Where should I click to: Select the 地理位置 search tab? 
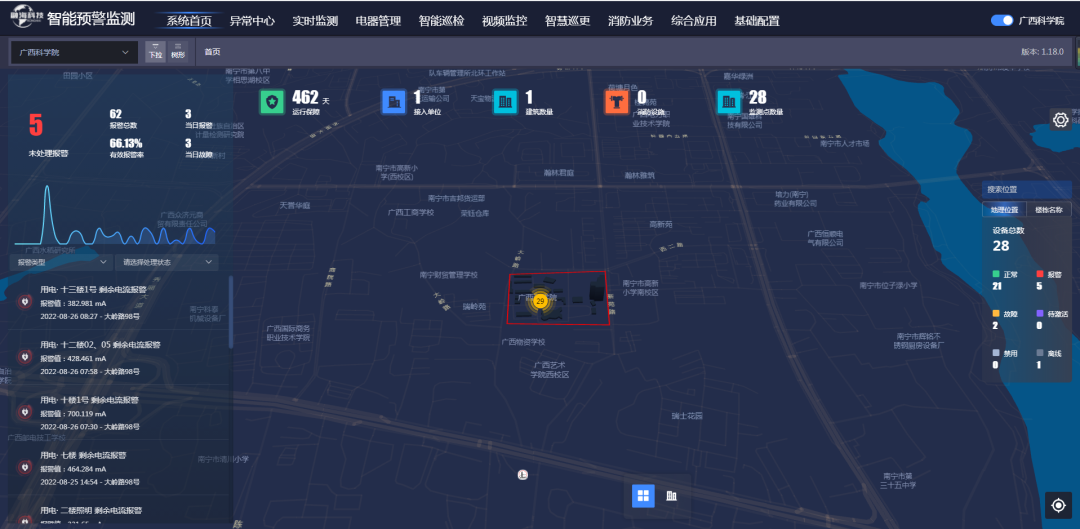(1004, 209)
